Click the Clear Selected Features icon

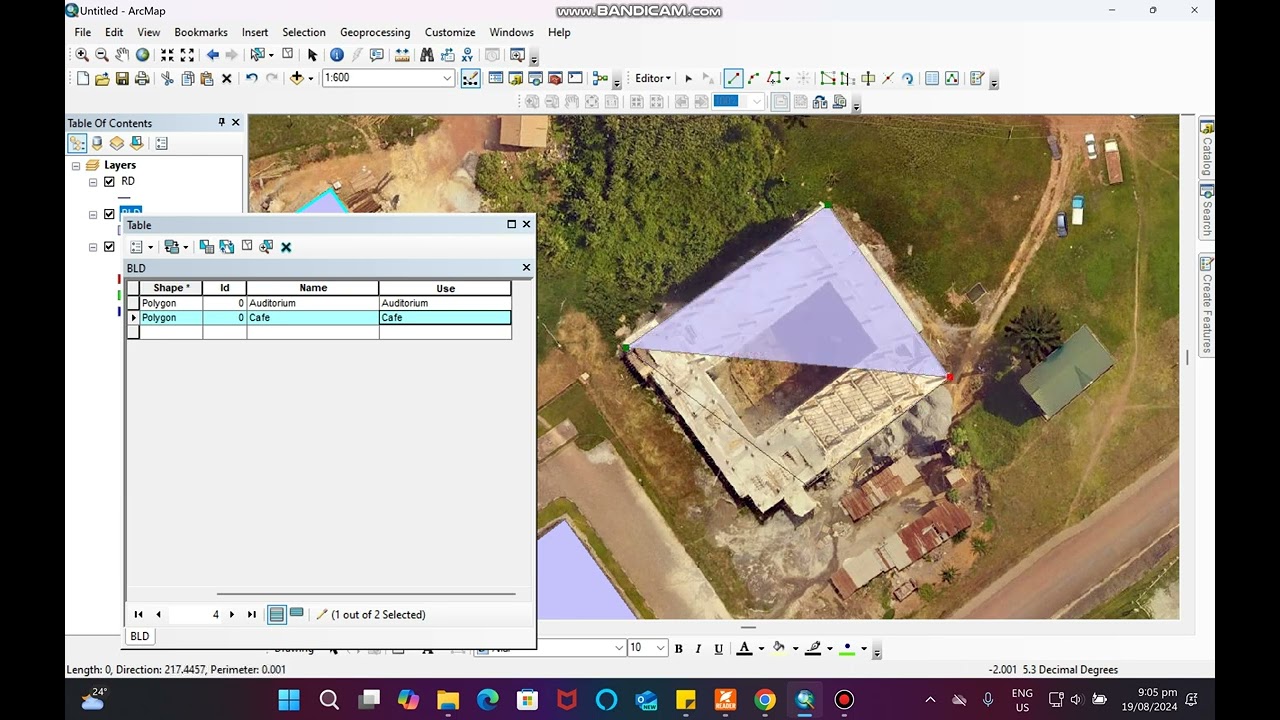click(288, 55)
